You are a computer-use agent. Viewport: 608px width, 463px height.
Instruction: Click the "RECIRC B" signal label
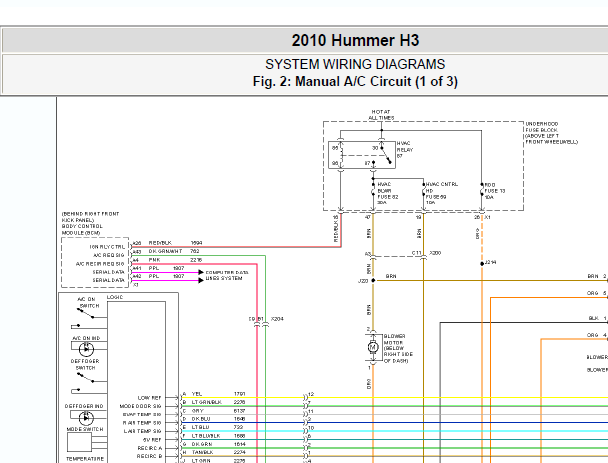point(149,456)
